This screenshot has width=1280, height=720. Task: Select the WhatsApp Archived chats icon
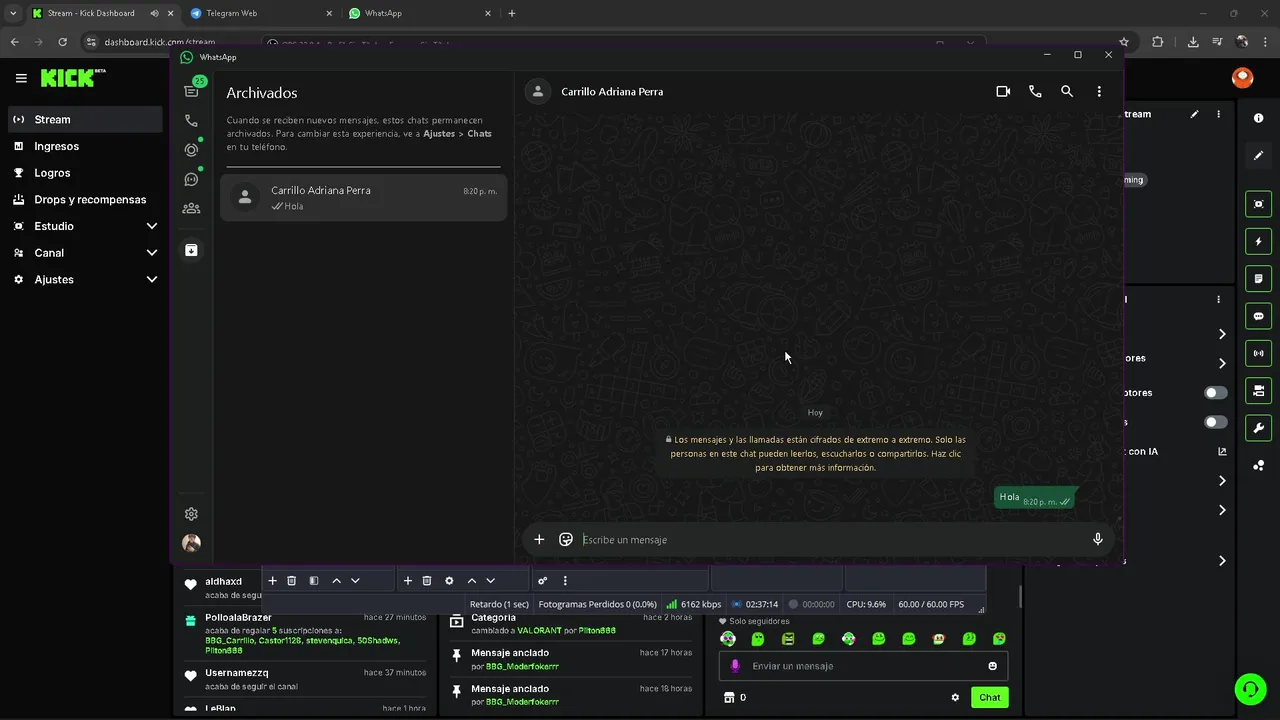pos(191,250)
